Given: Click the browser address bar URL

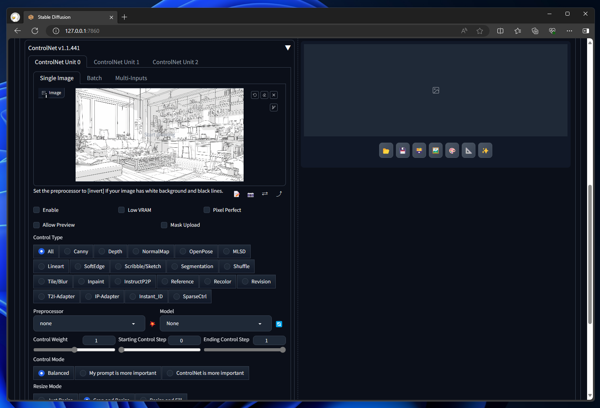Looking at the screenshot, I should [x=82, y=31].
